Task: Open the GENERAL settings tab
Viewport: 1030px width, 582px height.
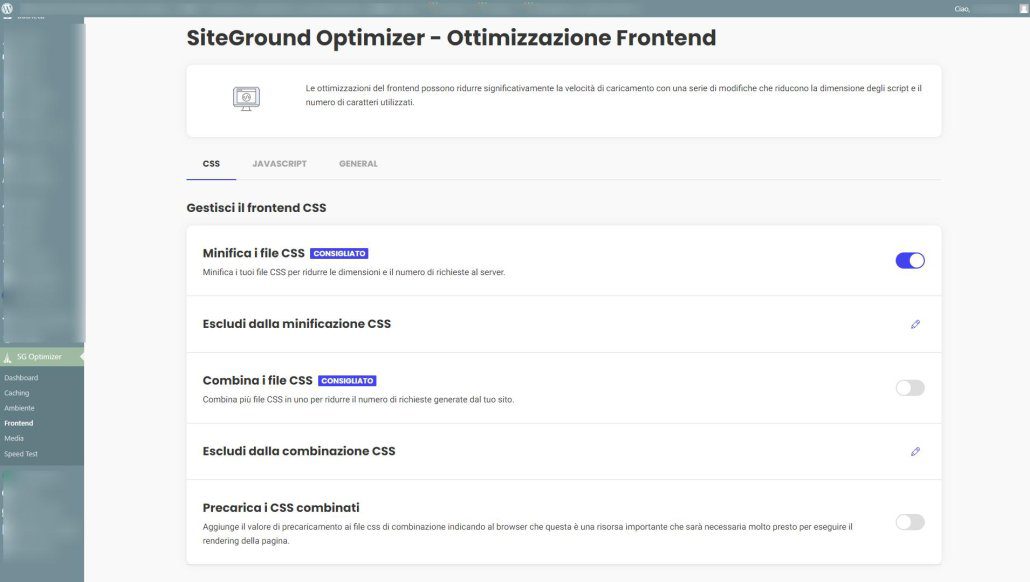Action: (358, 163)
